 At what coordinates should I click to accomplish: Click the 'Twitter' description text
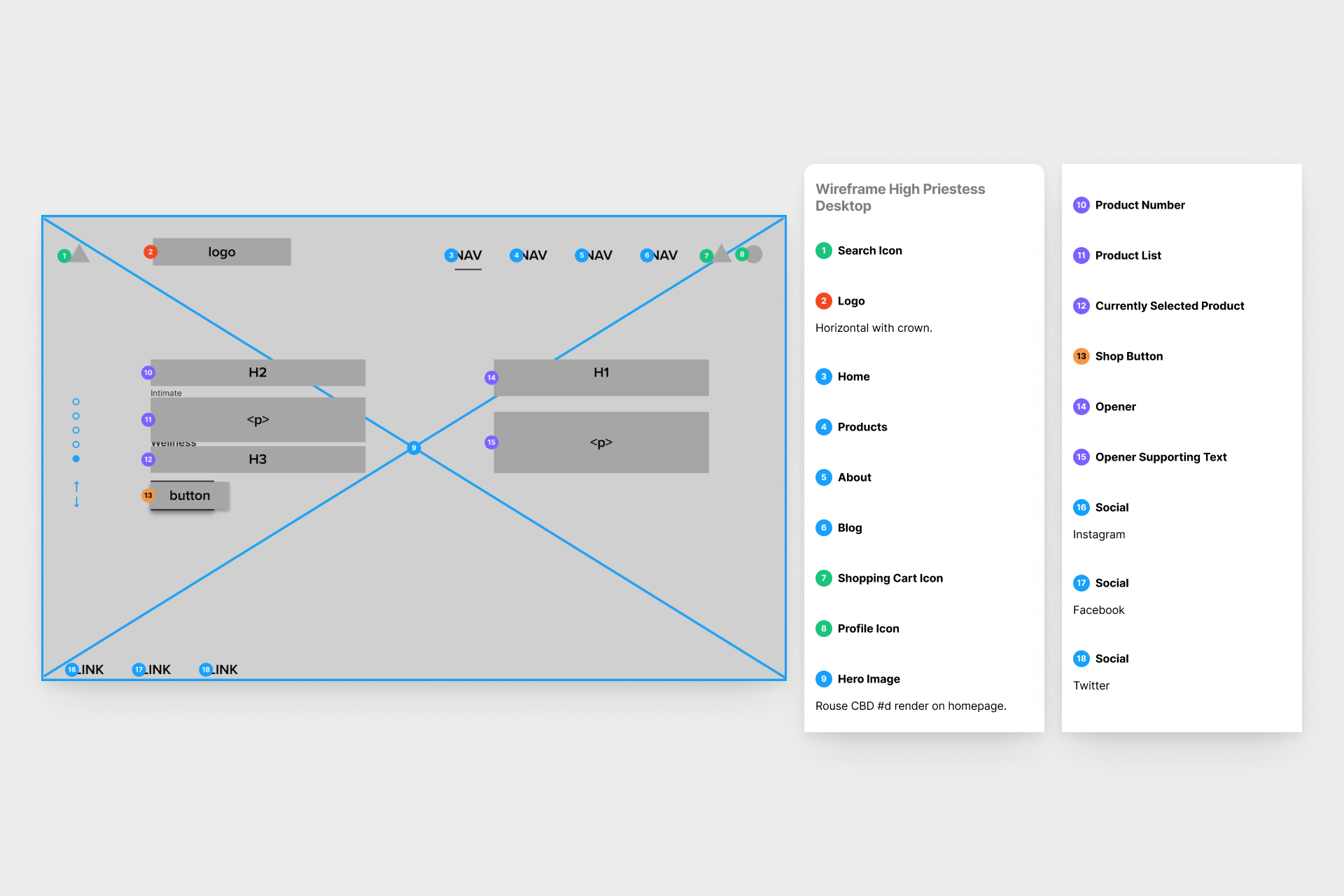tap(1091, 685)
